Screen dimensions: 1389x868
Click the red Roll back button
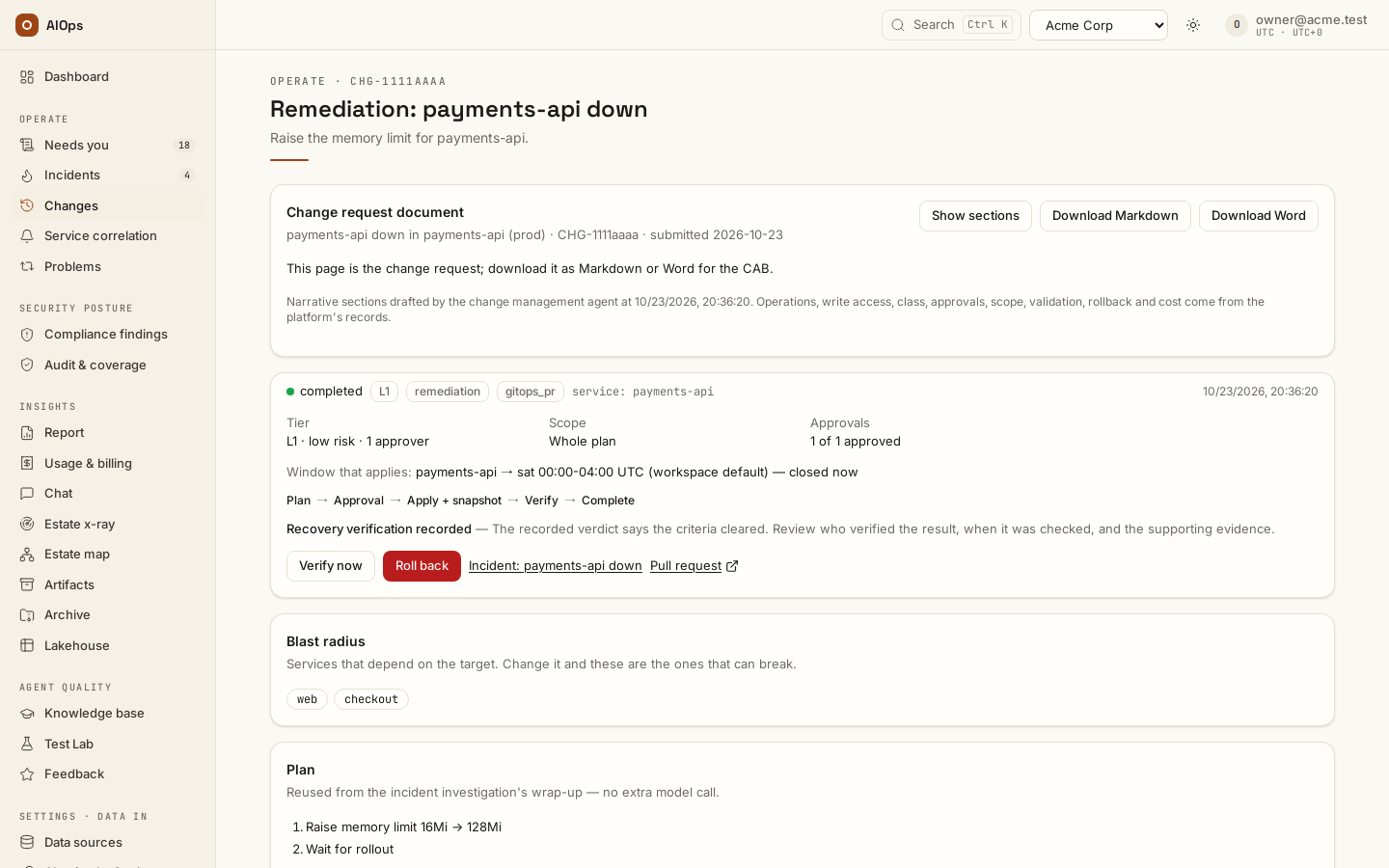coord(422,566)
